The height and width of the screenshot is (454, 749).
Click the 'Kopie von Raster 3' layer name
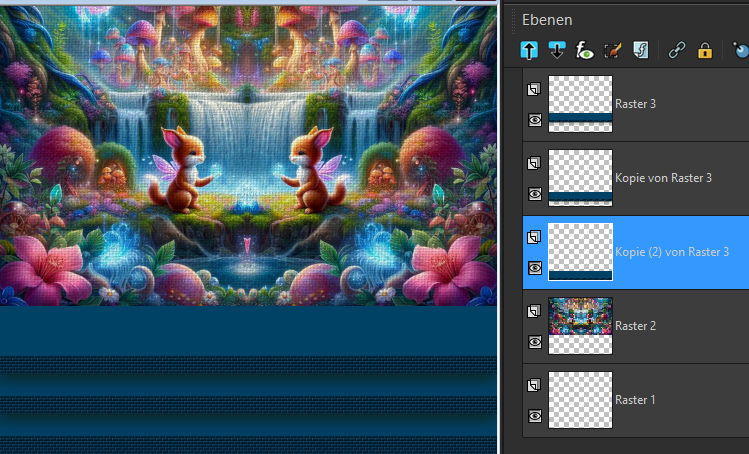pos(663,178)
